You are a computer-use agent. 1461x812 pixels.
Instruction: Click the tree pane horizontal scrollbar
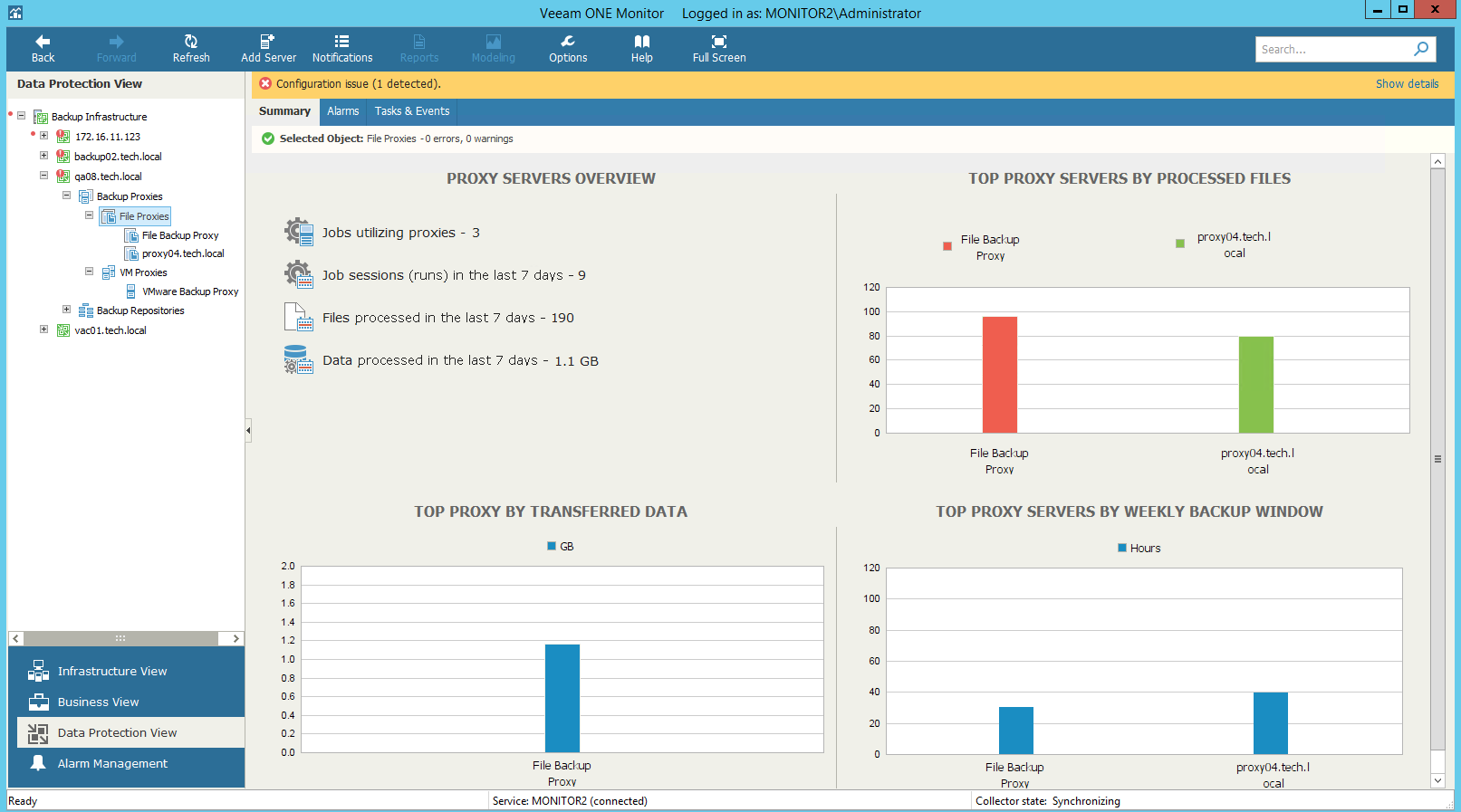(120, 638)
